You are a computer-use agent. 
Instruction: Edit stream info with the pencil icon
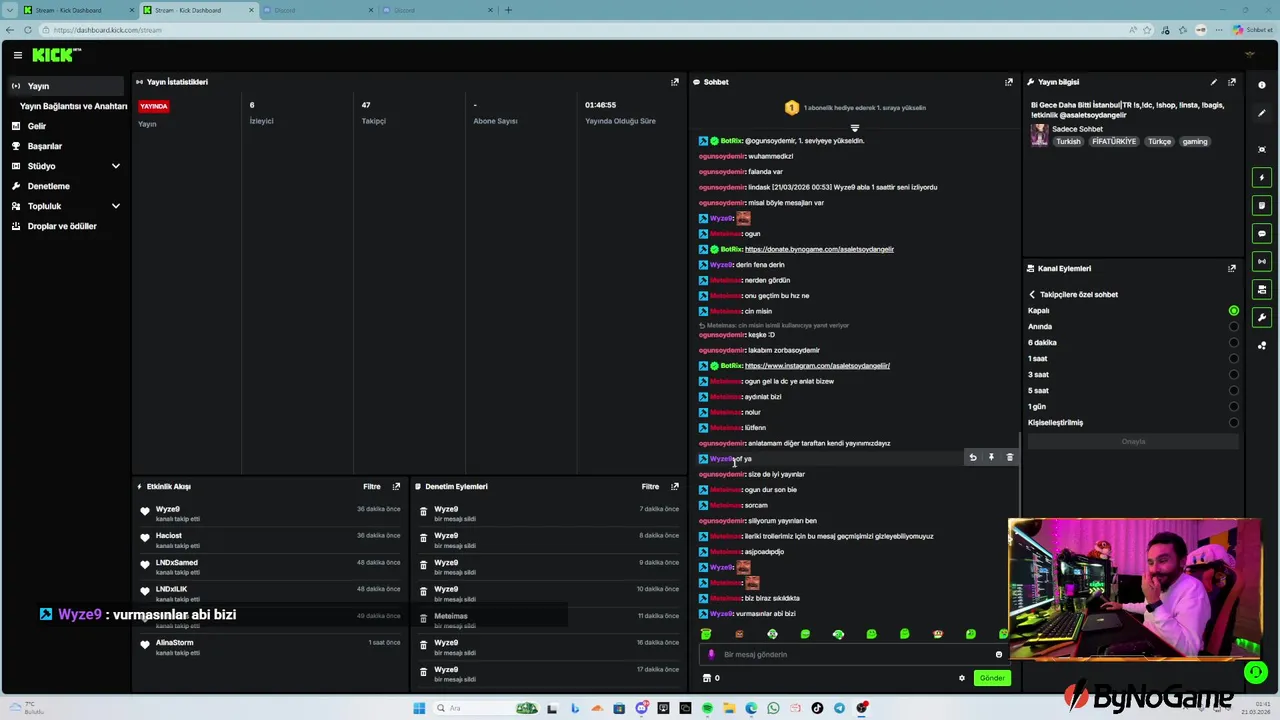coord(1214,82)
